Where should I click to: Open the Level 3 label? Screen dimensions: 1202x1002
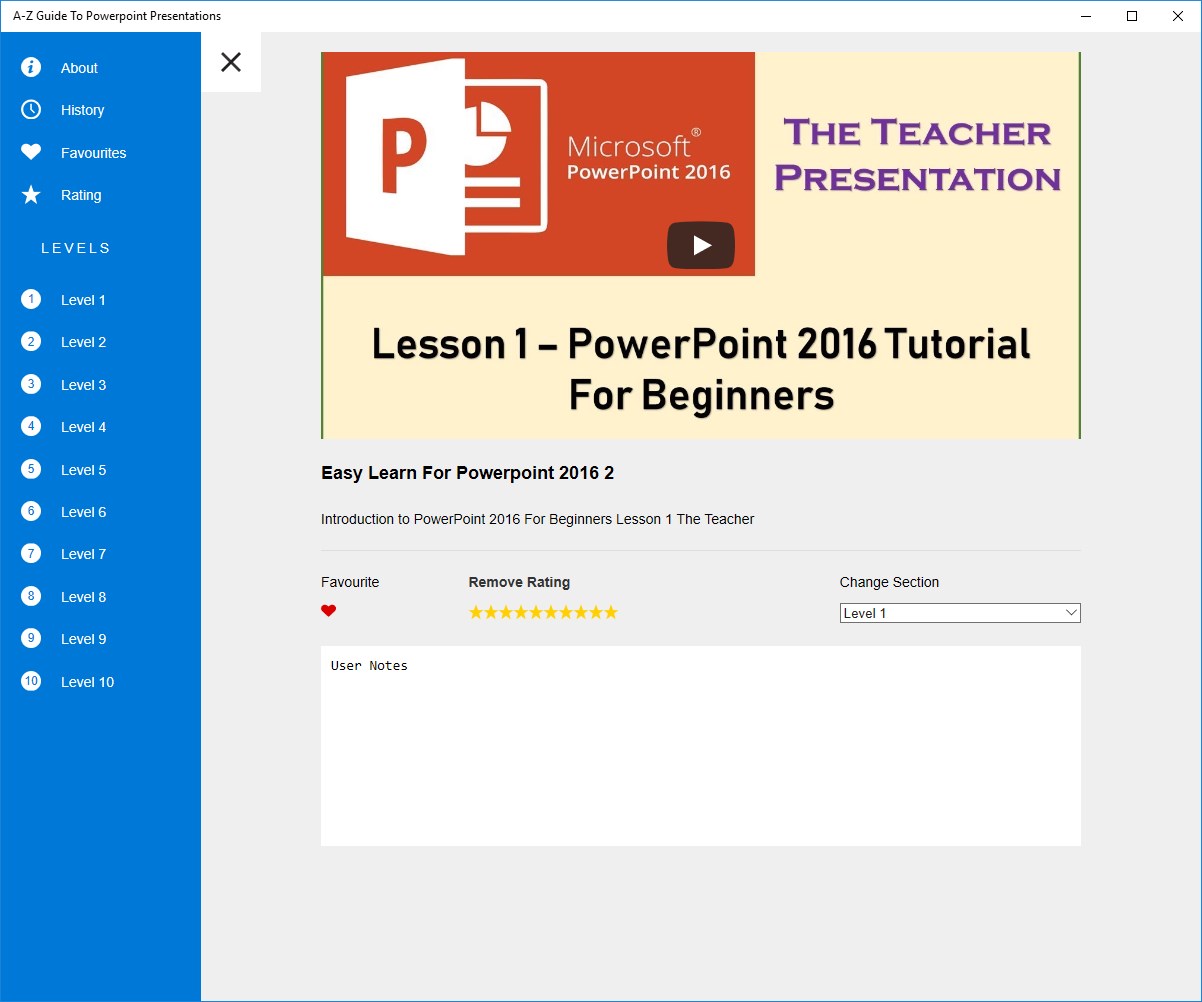tap(83, 385)
